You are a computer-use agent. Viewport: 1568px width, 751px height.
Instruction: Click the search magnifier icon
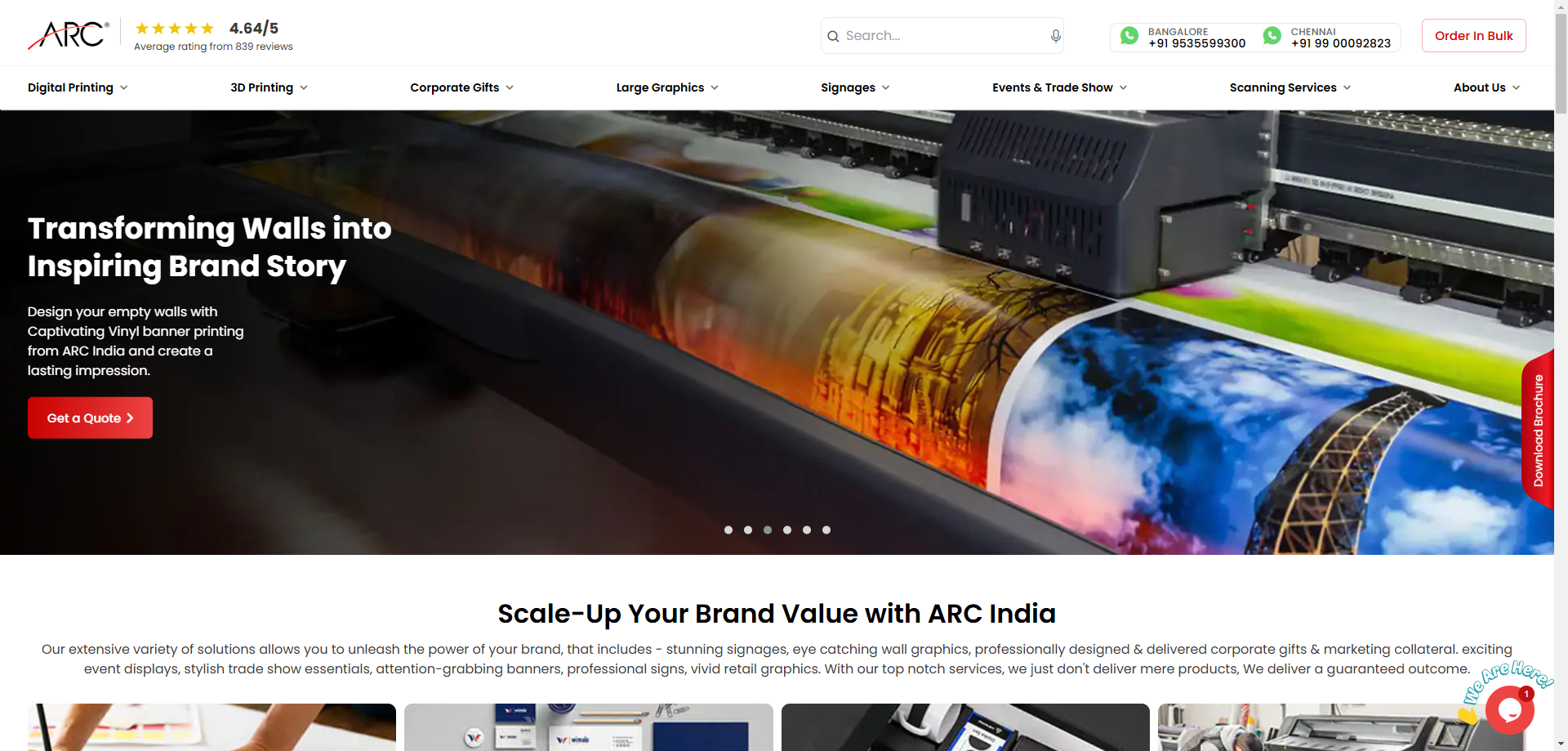[x=833, y=36]
